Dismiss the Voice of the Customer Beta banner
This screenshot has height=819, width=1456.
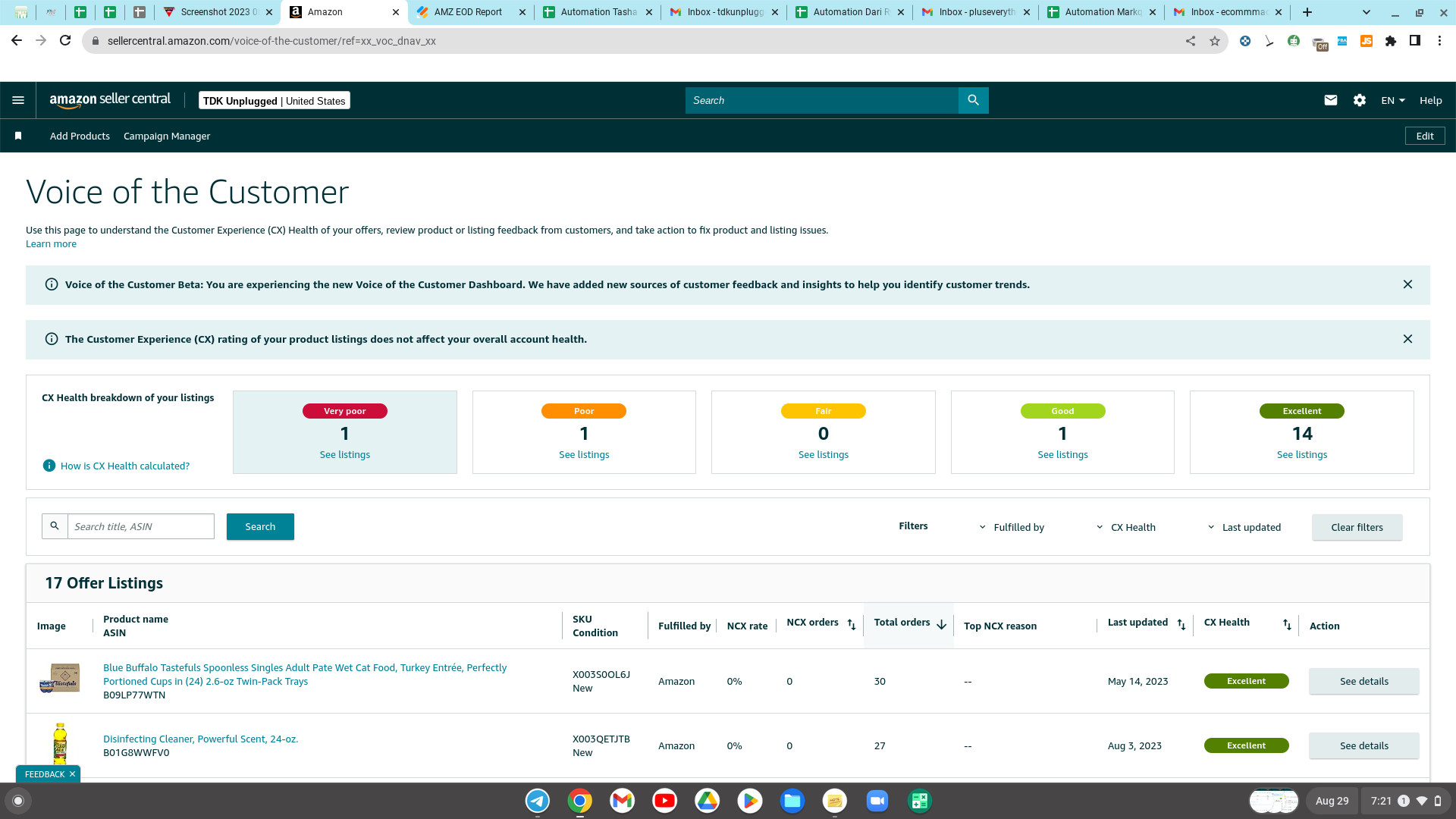coord(1407,284)
